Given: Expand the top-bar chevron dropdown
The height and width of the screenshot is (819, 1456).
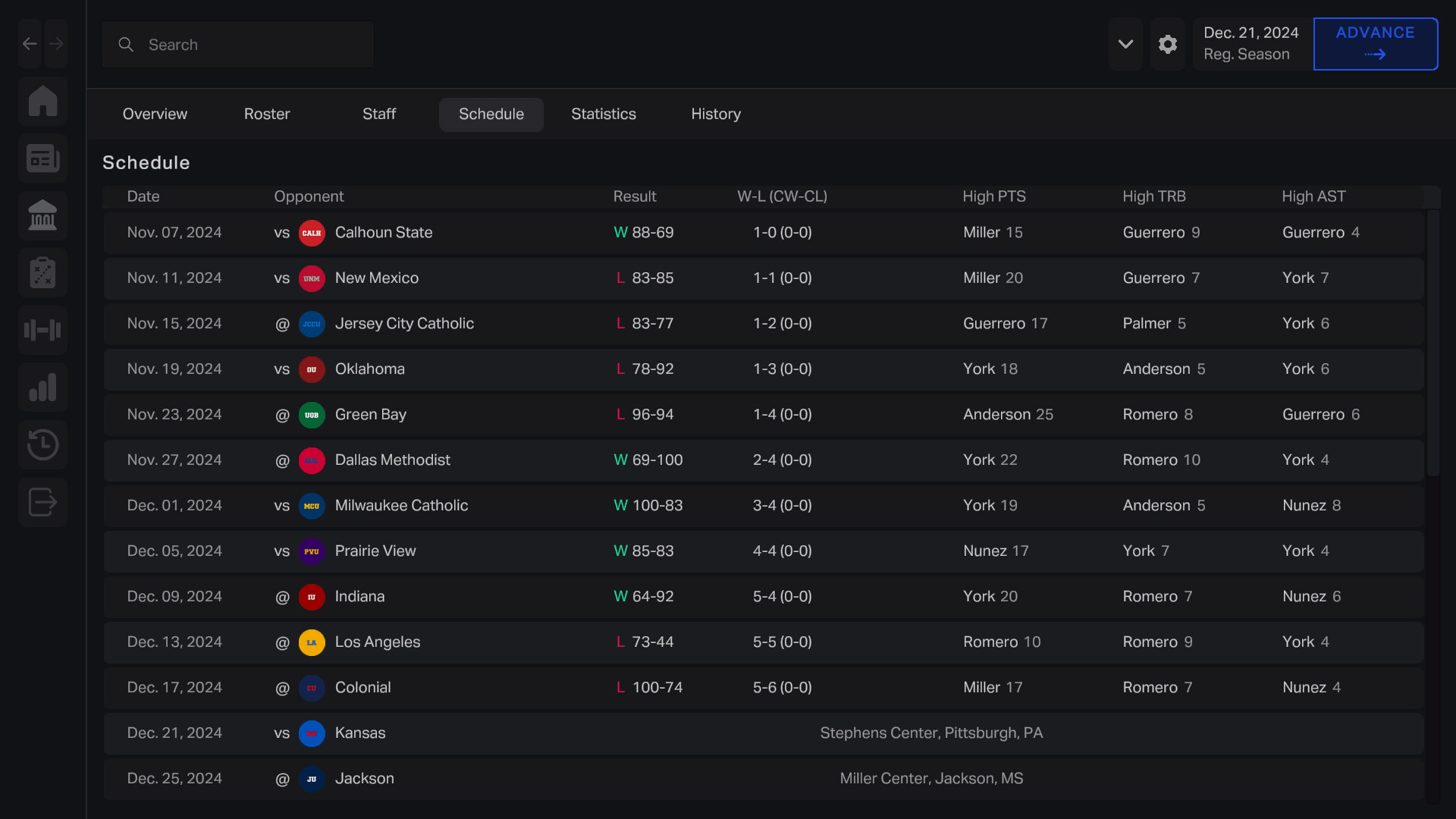Looking at the screenshot, I should click(x=1125, y=45).
